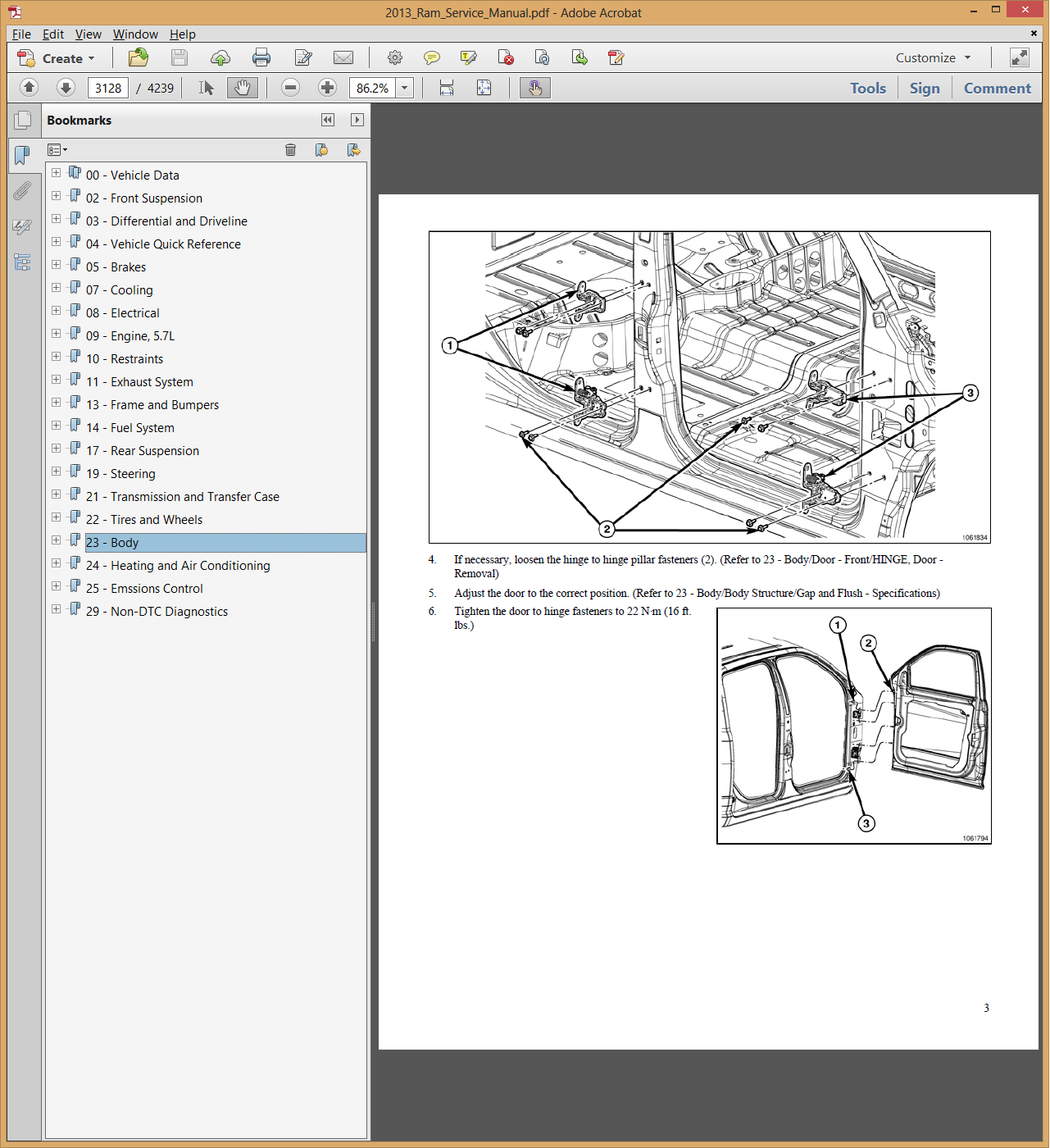
Task: Open the Tools pane
Action: [x=867, y=88]
